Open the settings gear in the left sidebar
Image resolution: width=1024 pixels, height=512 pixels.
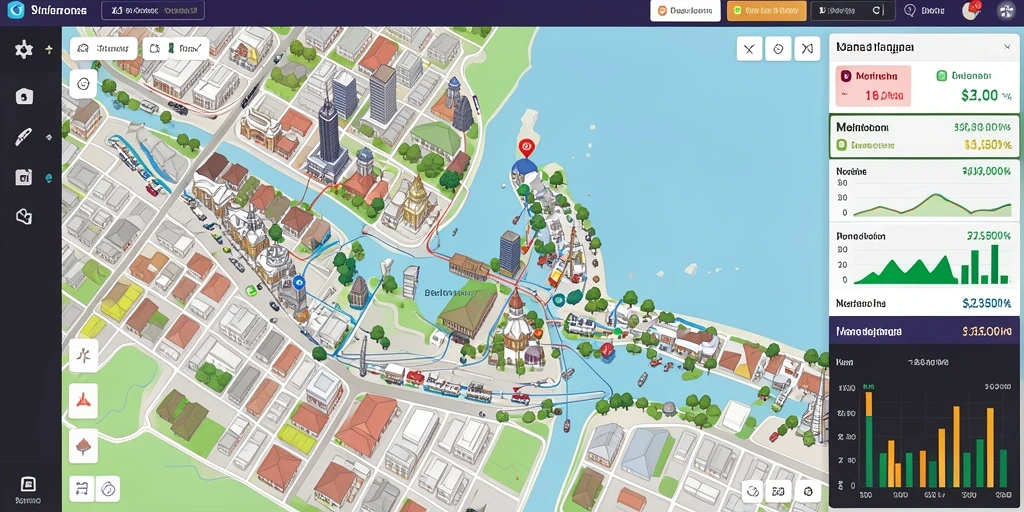[24, 50]
